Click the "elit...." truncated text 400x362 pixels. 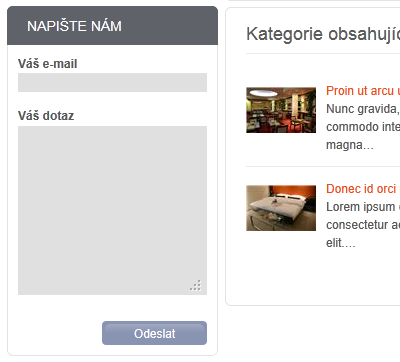[341, 243]
